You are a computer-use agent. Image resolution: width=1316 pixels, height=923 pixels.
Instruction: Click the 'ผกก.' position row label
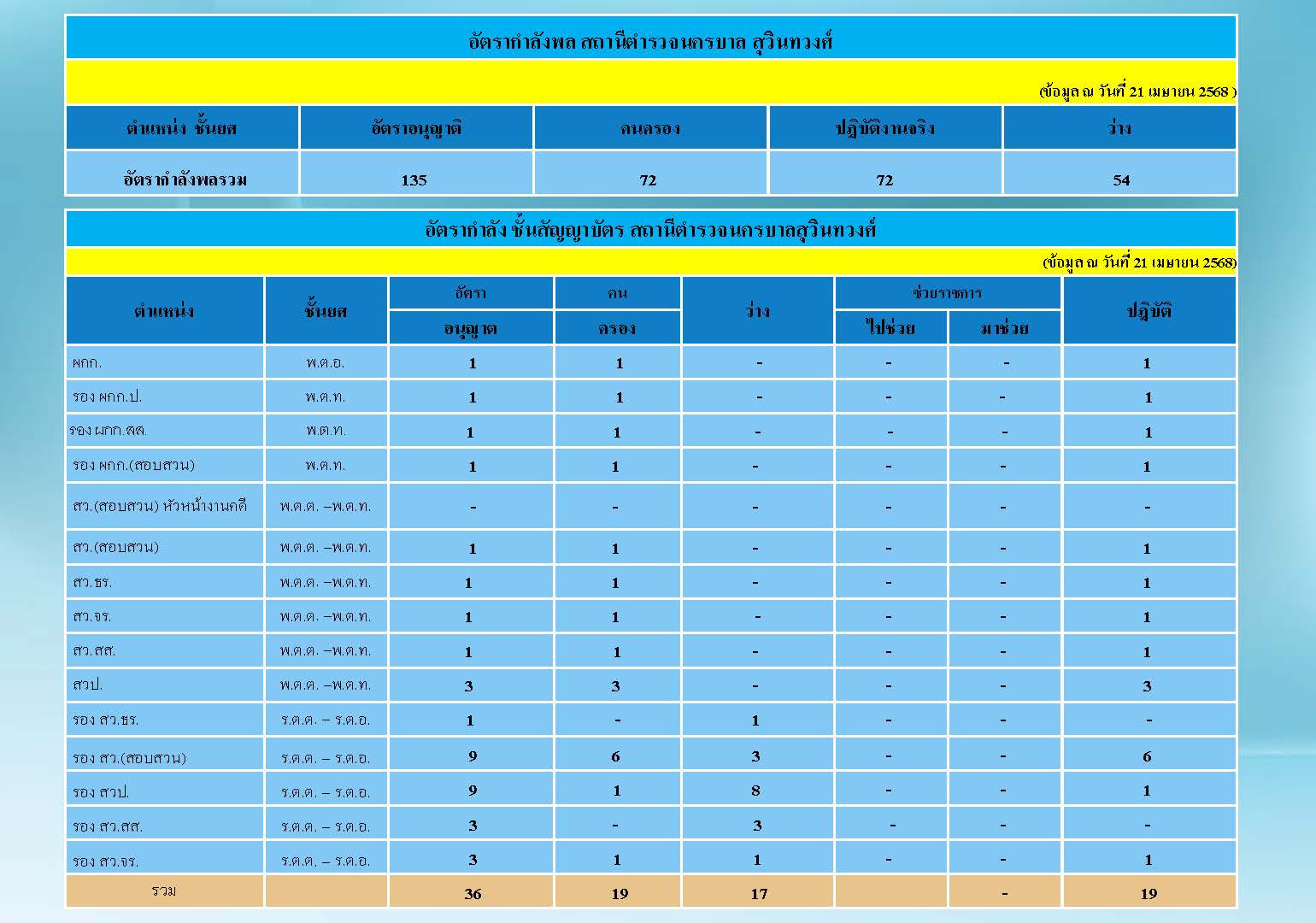tap(87, 363)
